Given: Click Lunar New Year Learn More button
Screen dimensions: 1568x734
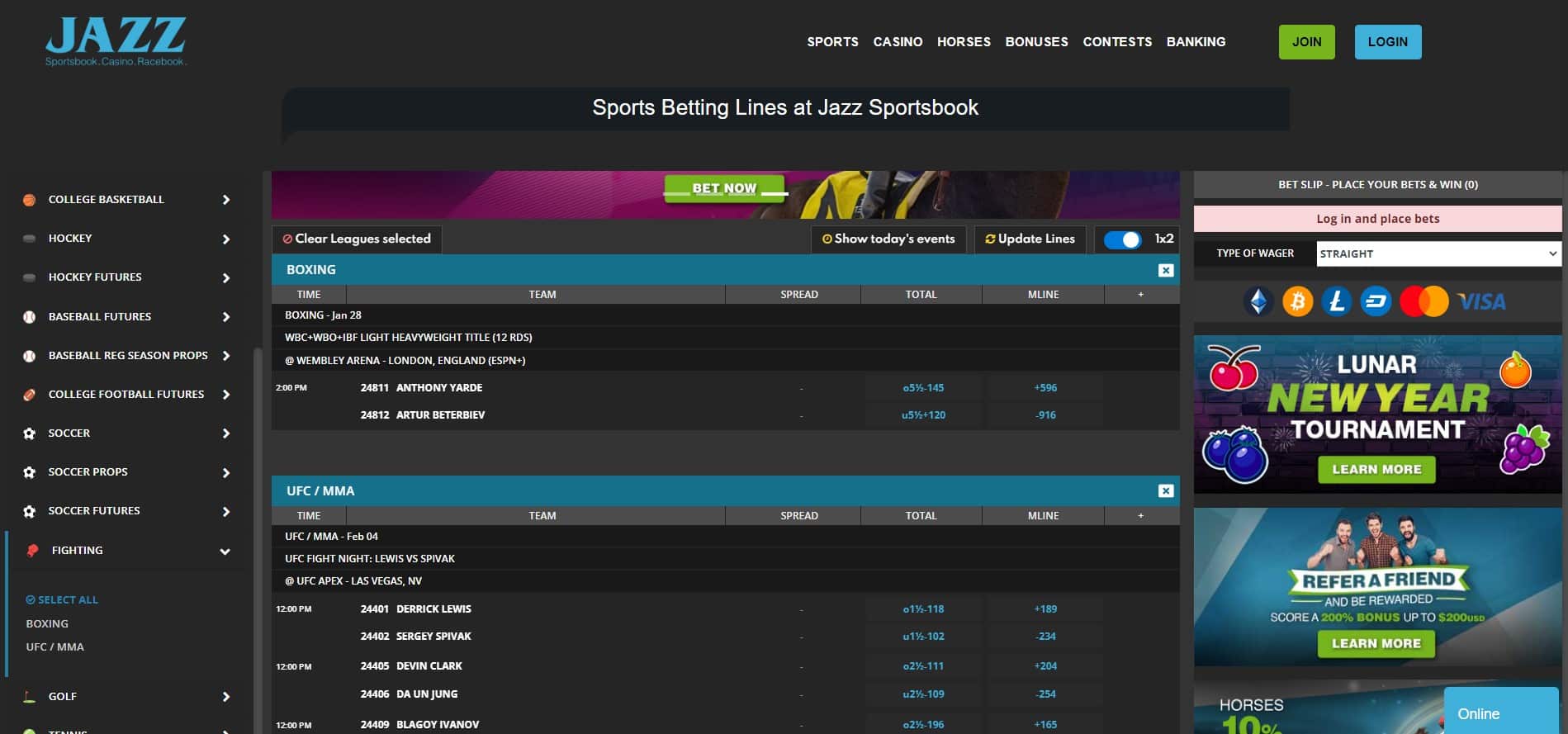Looking at the screenshot, I should pyautogui.click(x=1376, y=470).
